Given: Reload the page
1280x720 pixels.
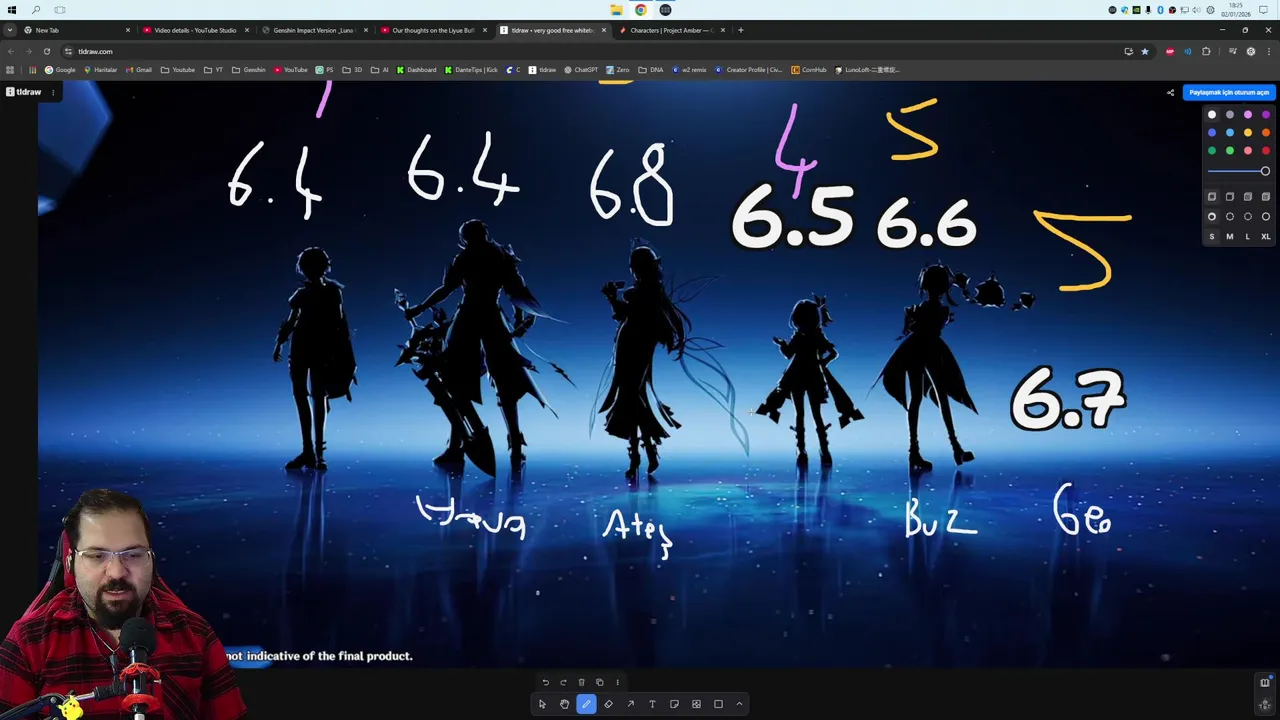Looking at the screenshot, I should coord(46,51).
